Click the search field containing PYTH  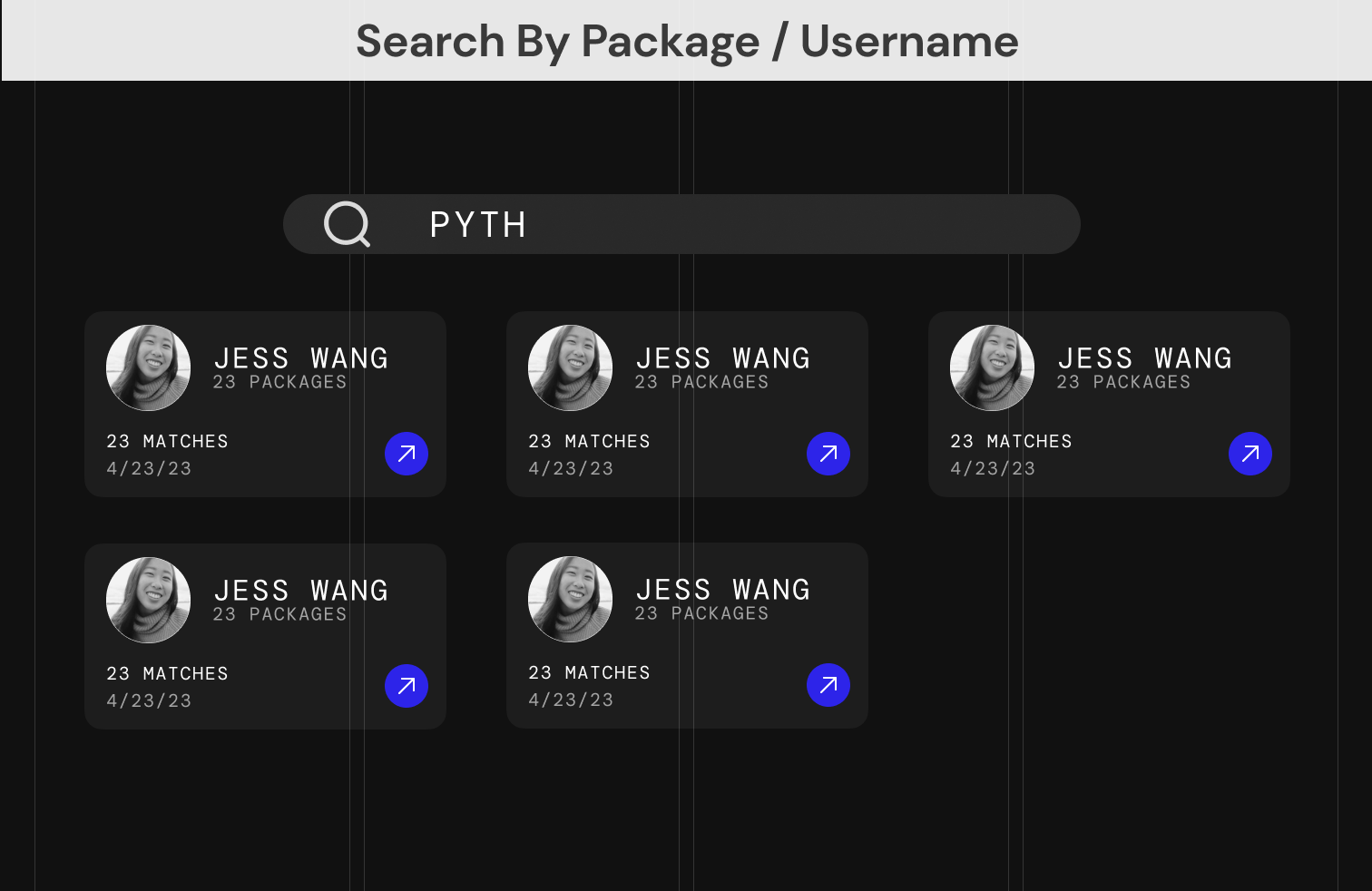click(x=726, y=224)
